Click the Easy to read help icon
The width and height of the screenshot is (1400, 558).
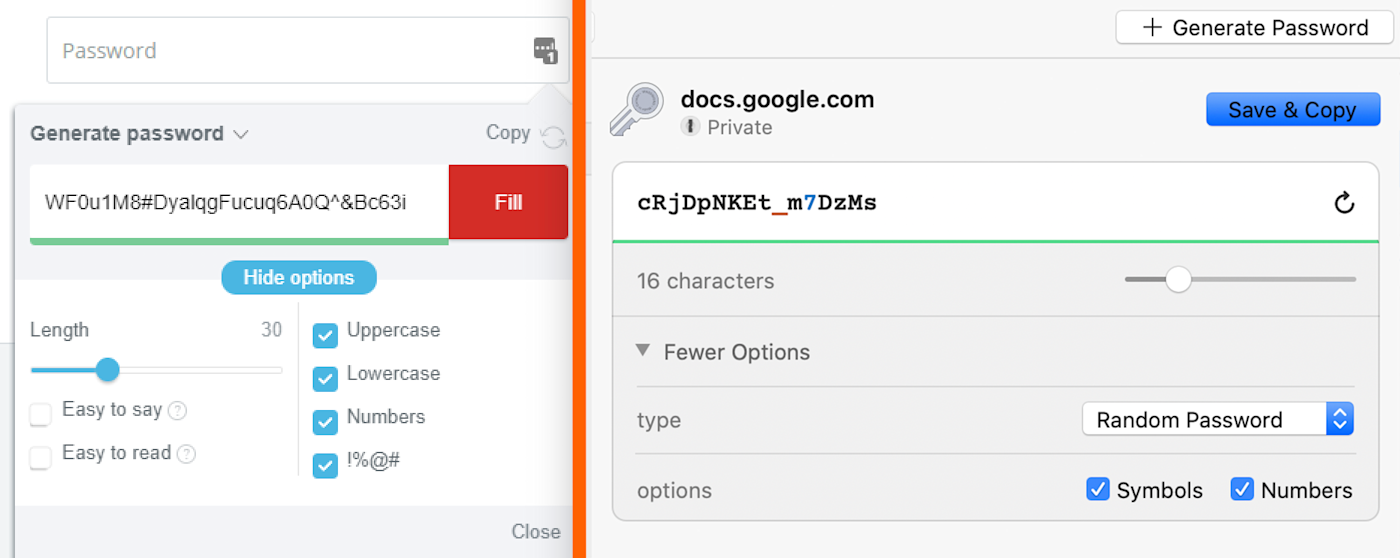(186, 454)
